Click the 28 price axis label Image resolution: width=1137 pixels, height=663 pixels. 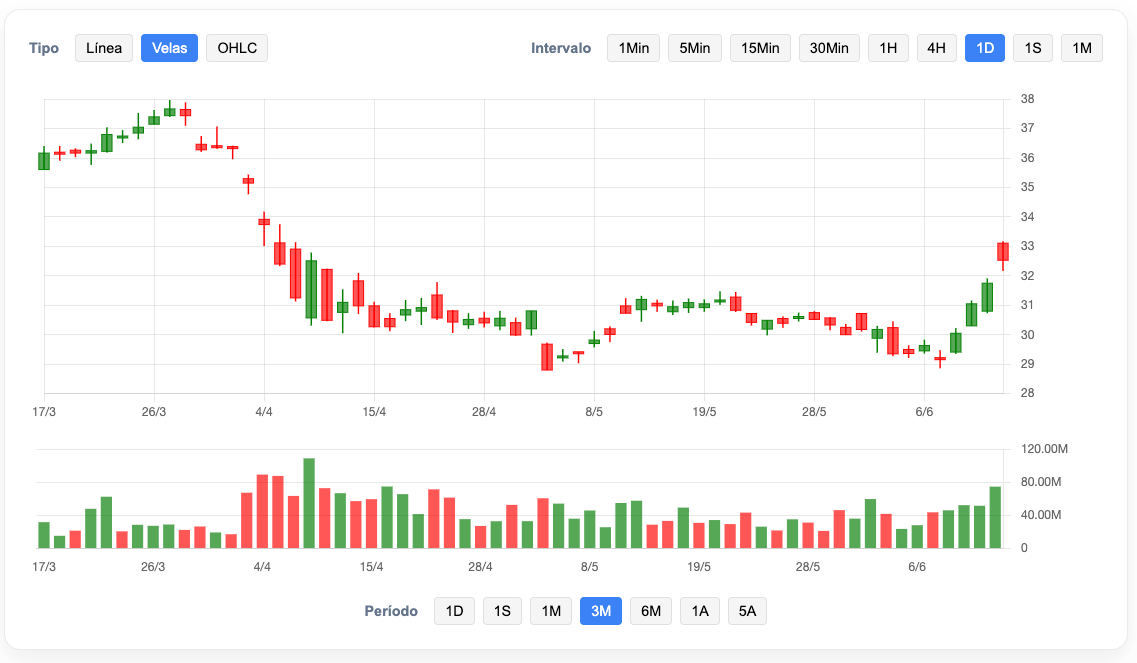(1027, 393)
